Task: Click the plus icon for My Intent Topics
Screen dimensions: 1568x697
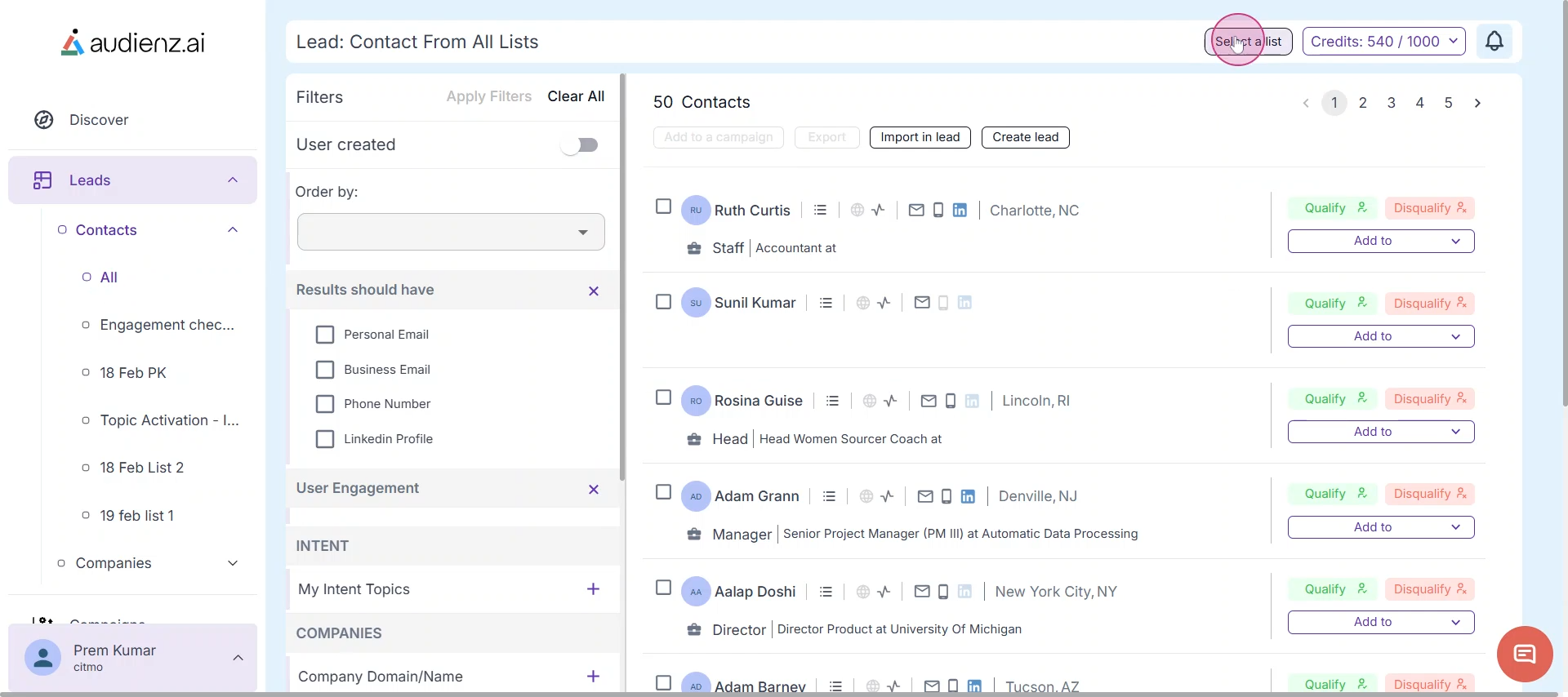Action: (593, 589)
